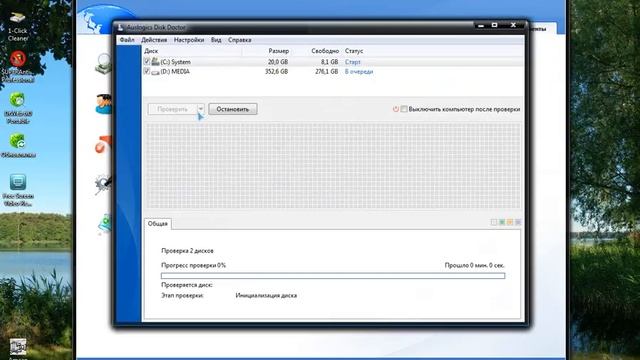
Task: Enable 'Выключить компьютер после проверки' checkbox
Action: pyautogui.click(x=404, y=109)
